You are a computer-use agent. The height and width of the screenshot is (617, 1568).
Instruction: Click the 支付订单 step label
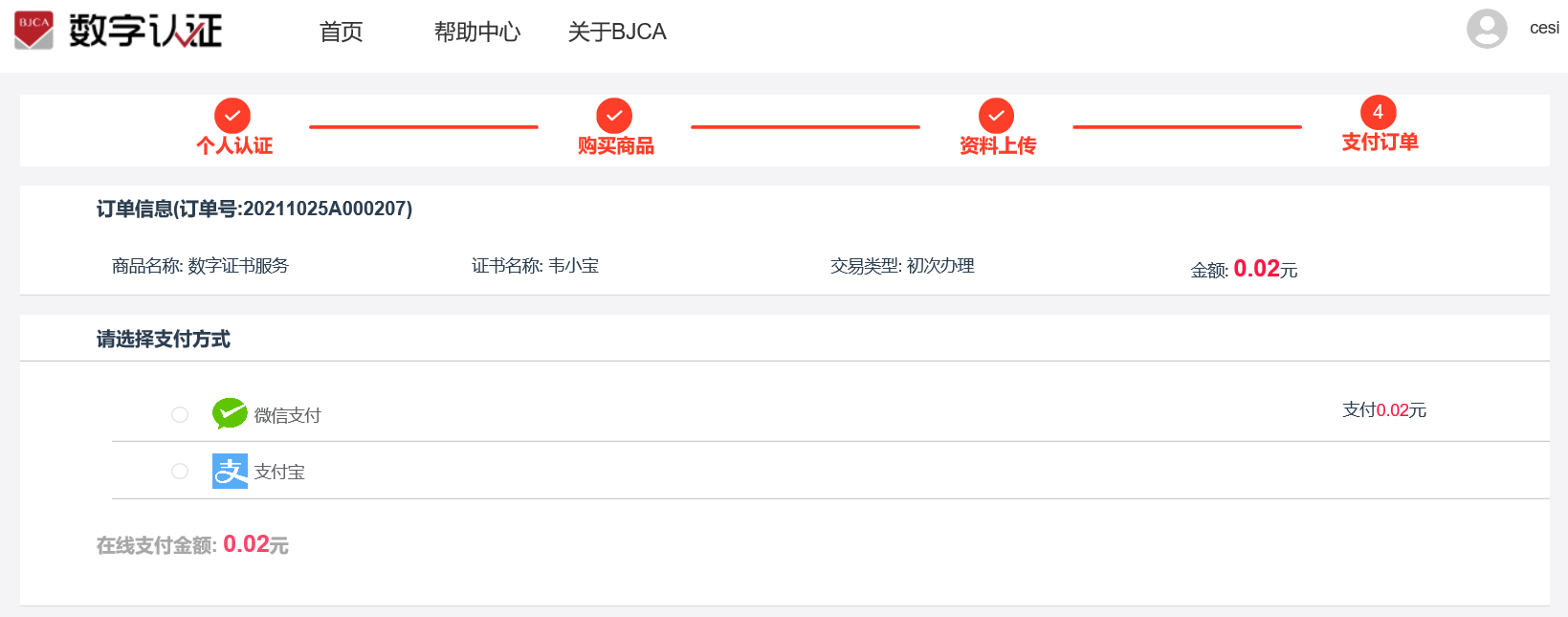[x=1380, y=142]
